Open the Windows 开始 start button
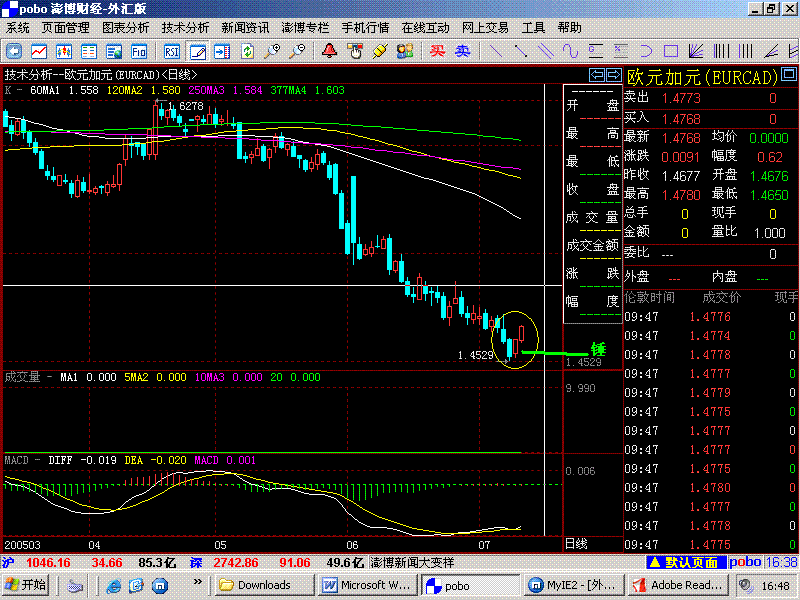Screen dimensions: 800x600 coord(26,585)
